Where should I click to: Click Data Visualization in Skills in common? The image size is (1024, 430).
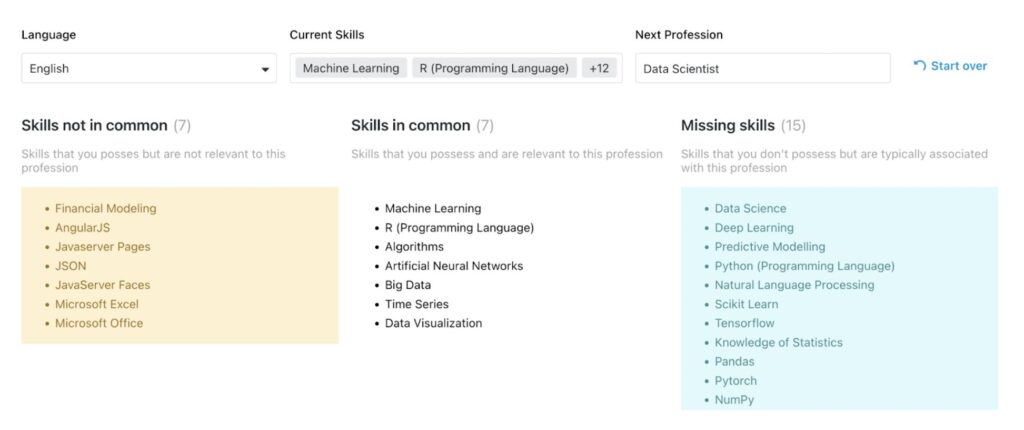tap(434, 323)
